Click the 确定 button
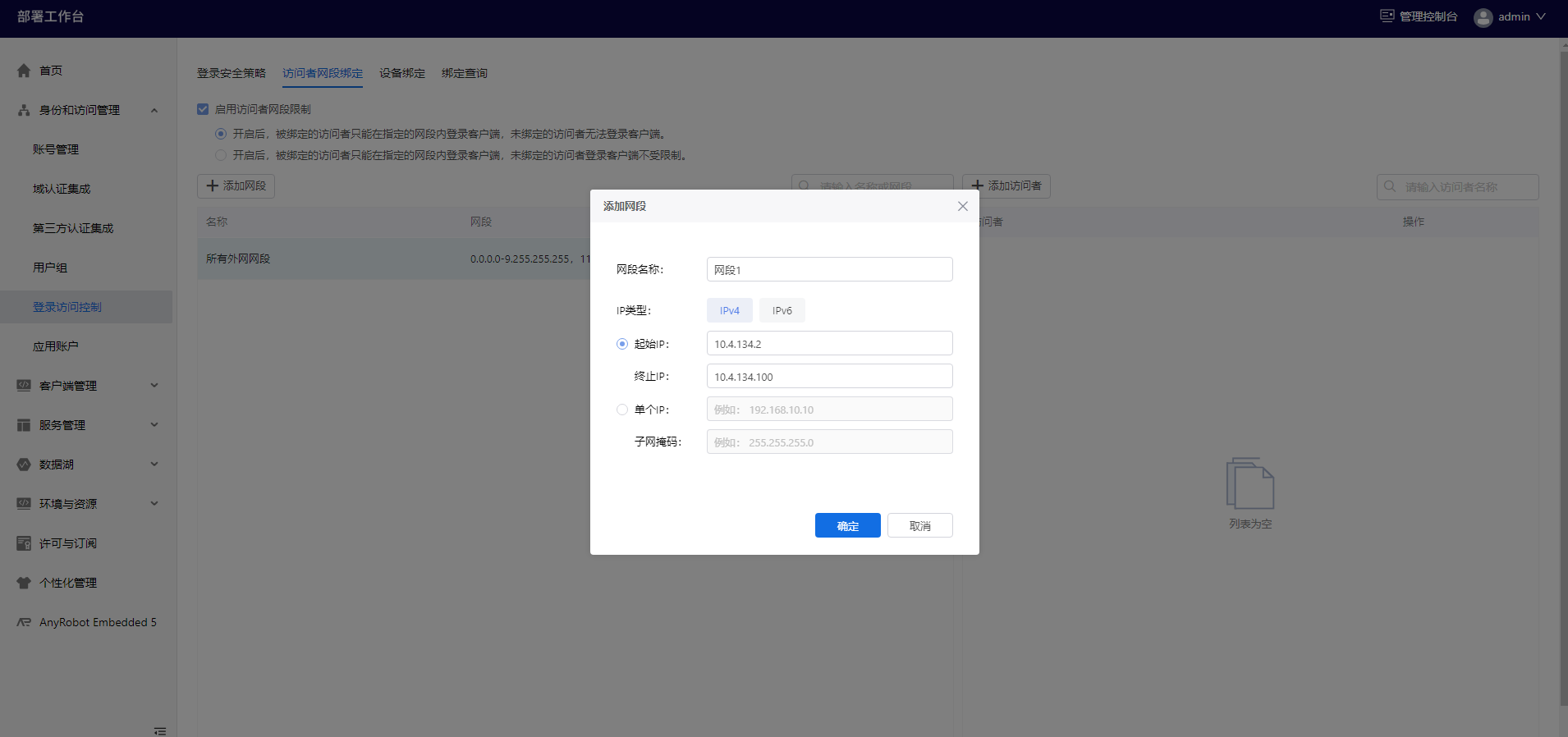 tap(848, 525)
